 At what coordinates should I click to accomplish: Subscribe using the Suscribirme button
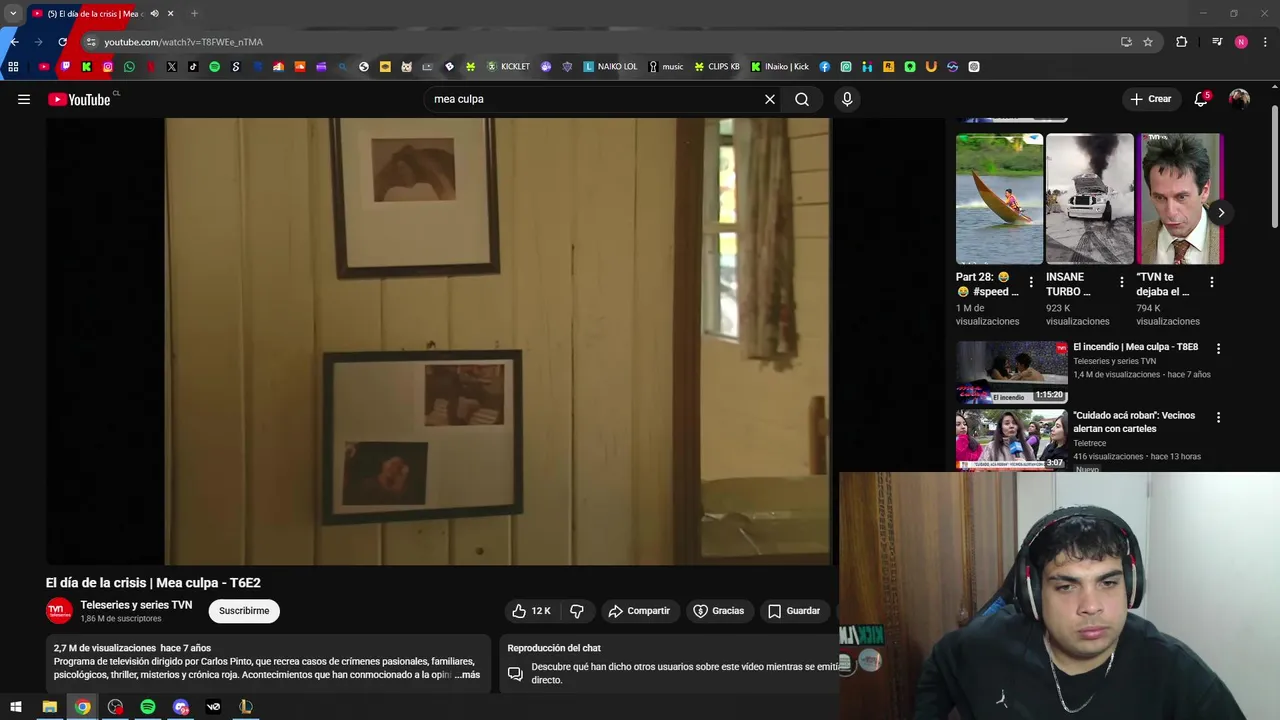coord(244,611)
